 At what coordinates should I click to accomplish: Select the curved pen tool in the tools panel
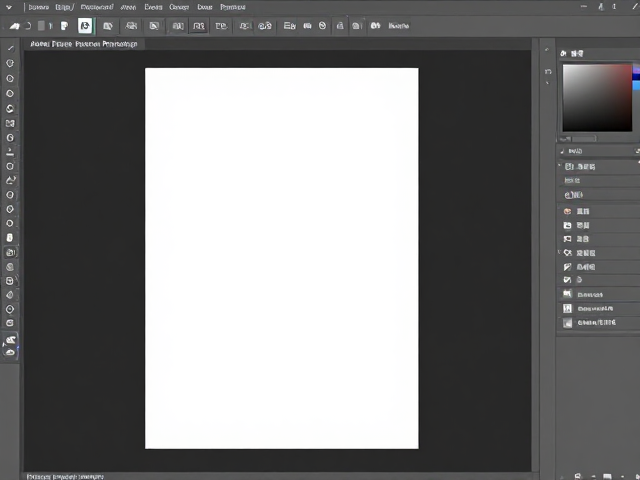(x=11, y=180)
